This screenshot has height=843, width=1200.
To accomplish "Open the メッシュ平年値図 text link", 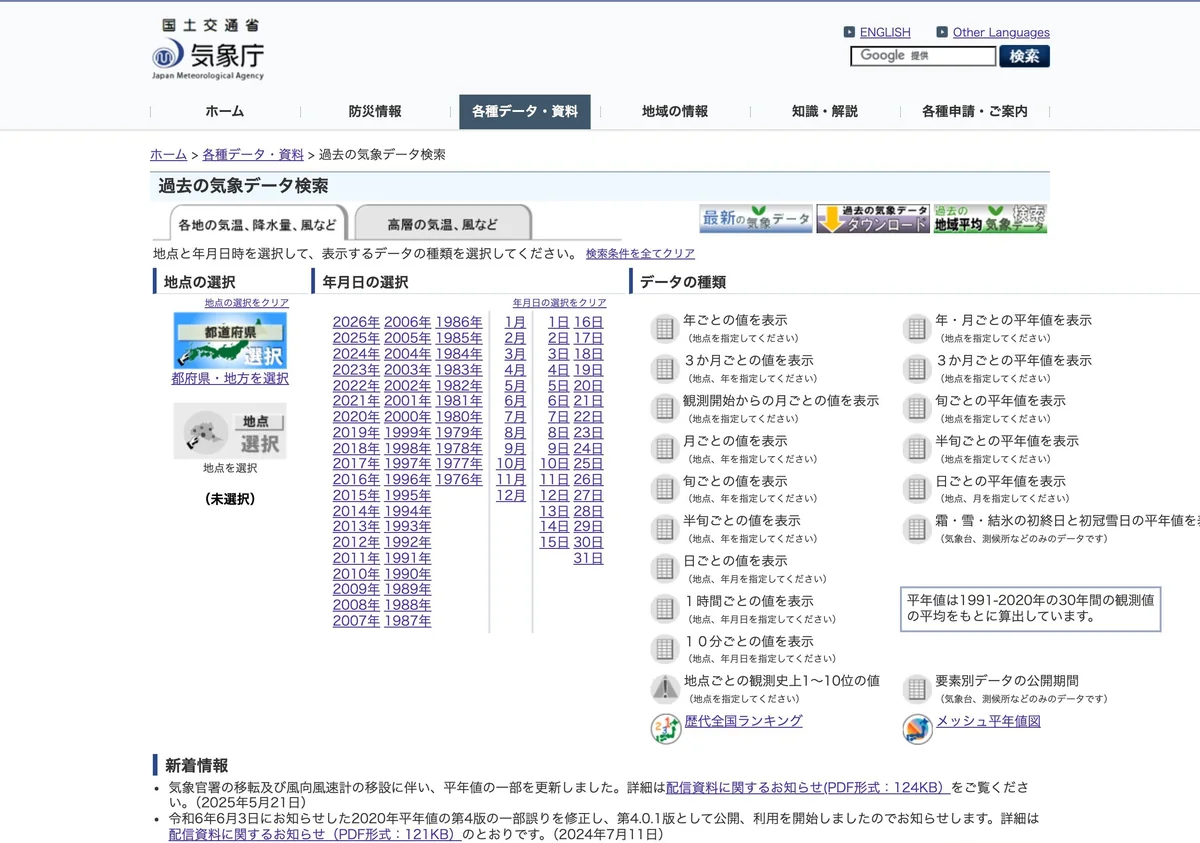I will (x=988, y=721).
